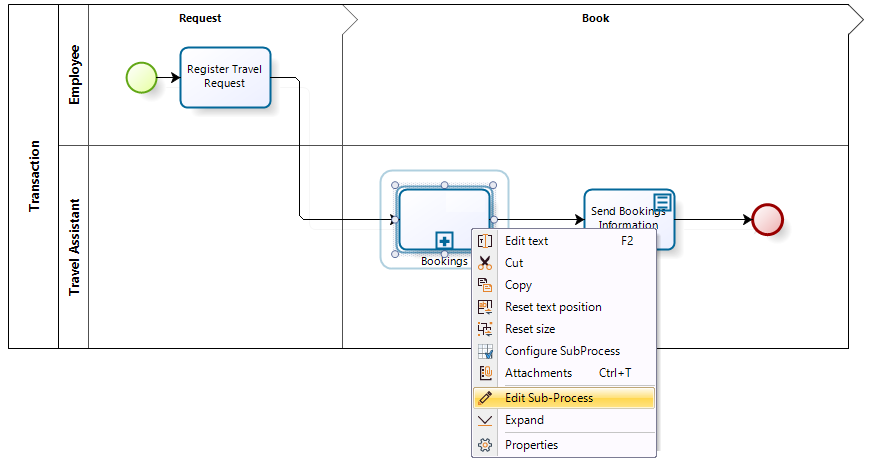Click the Copy icon in context menu

485,285
